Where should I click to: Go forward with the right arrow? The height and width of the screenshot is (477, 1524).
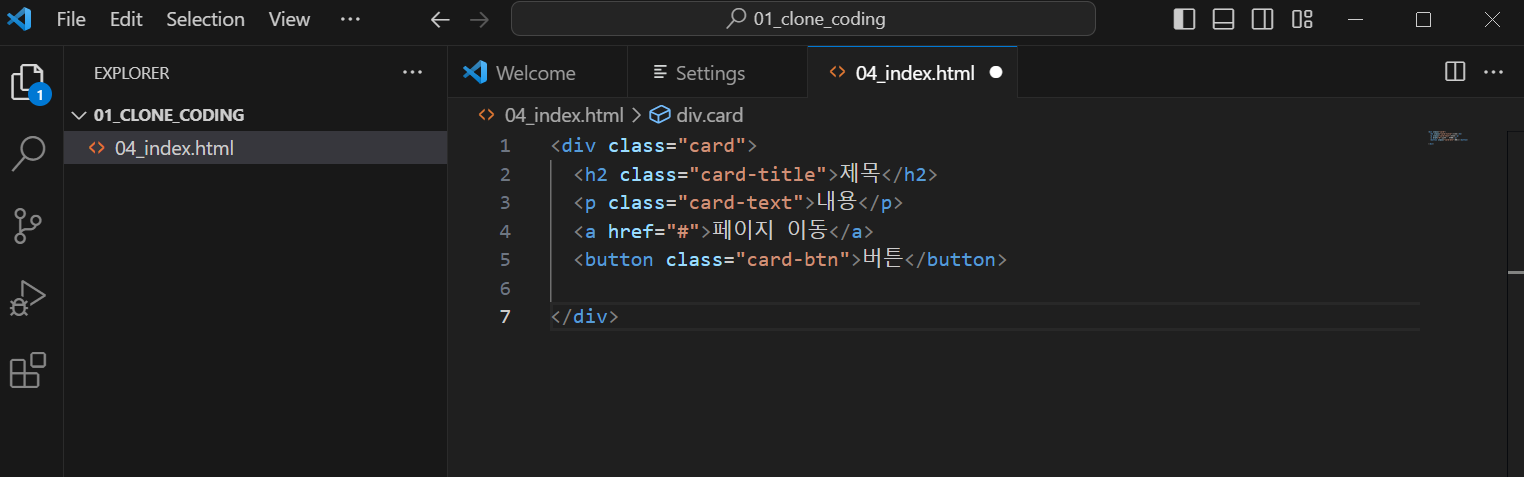tap(479, 19)
